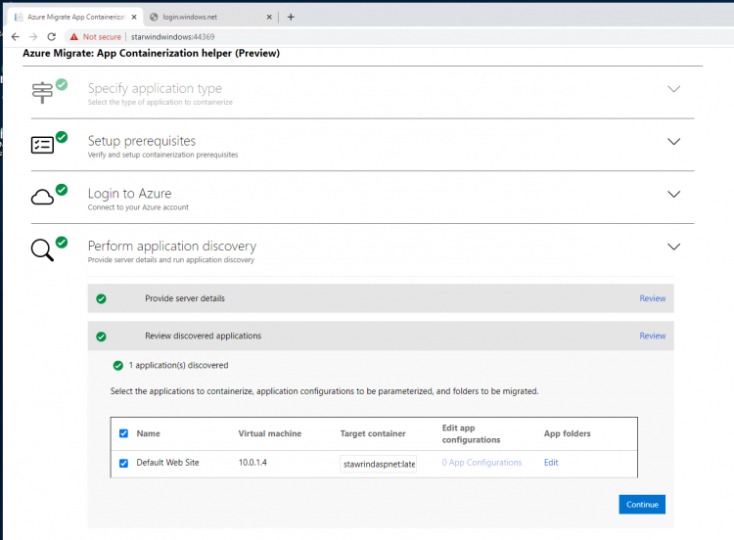Click green check on Provide server details
734x540 pixels.
click(x=101, y=299)
